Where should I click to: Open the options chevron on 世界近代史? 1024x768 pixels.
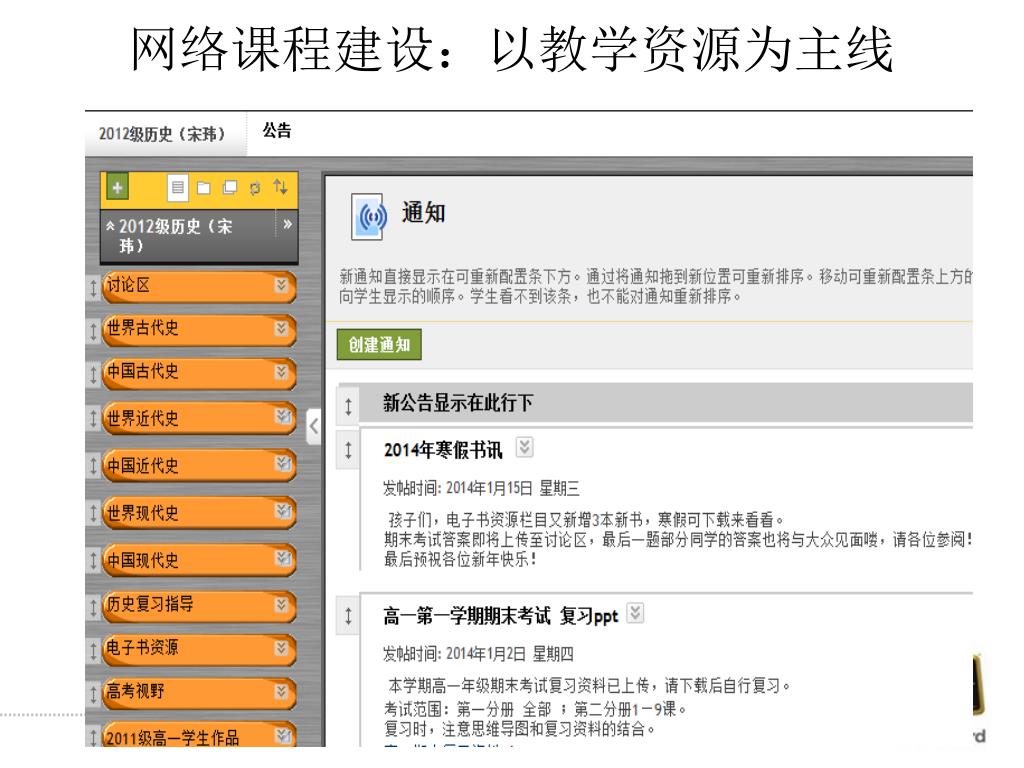[283, 415]
